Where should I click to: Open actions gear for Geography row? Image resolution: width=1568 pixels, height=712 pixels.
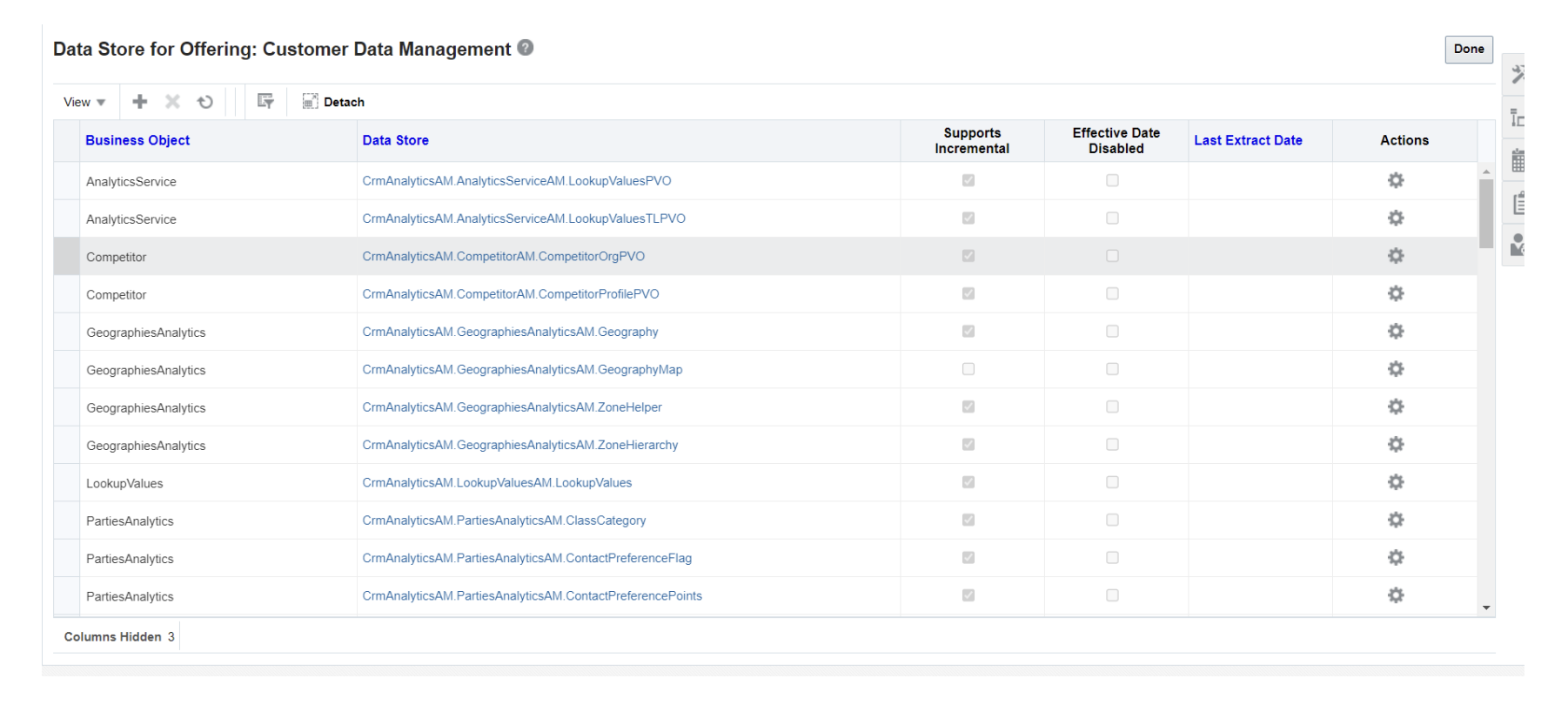(1396, 331)
